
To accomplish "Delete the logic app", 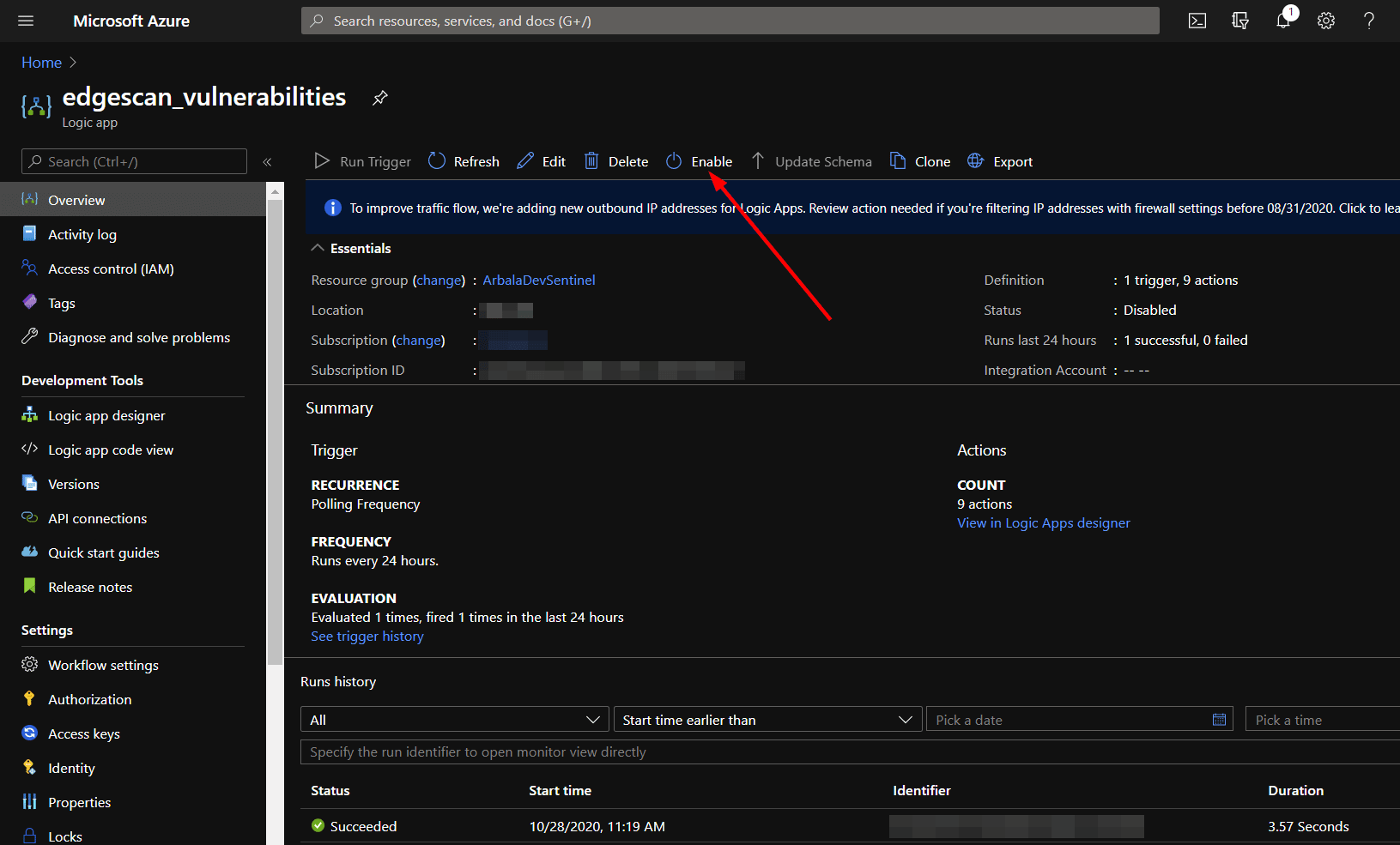I will pyautogui.click(x=616, y=161).
